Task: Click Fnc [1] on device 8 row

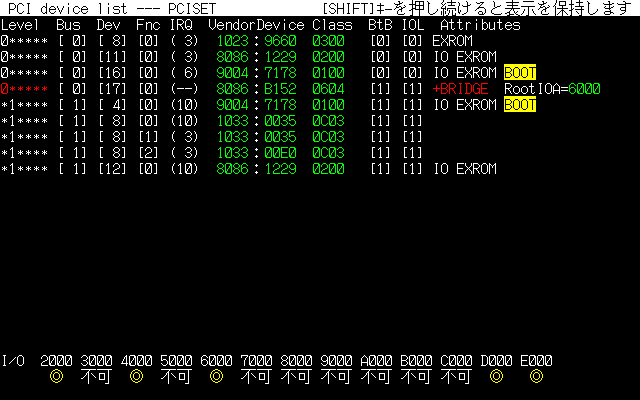Action: [x=148, y=137]
